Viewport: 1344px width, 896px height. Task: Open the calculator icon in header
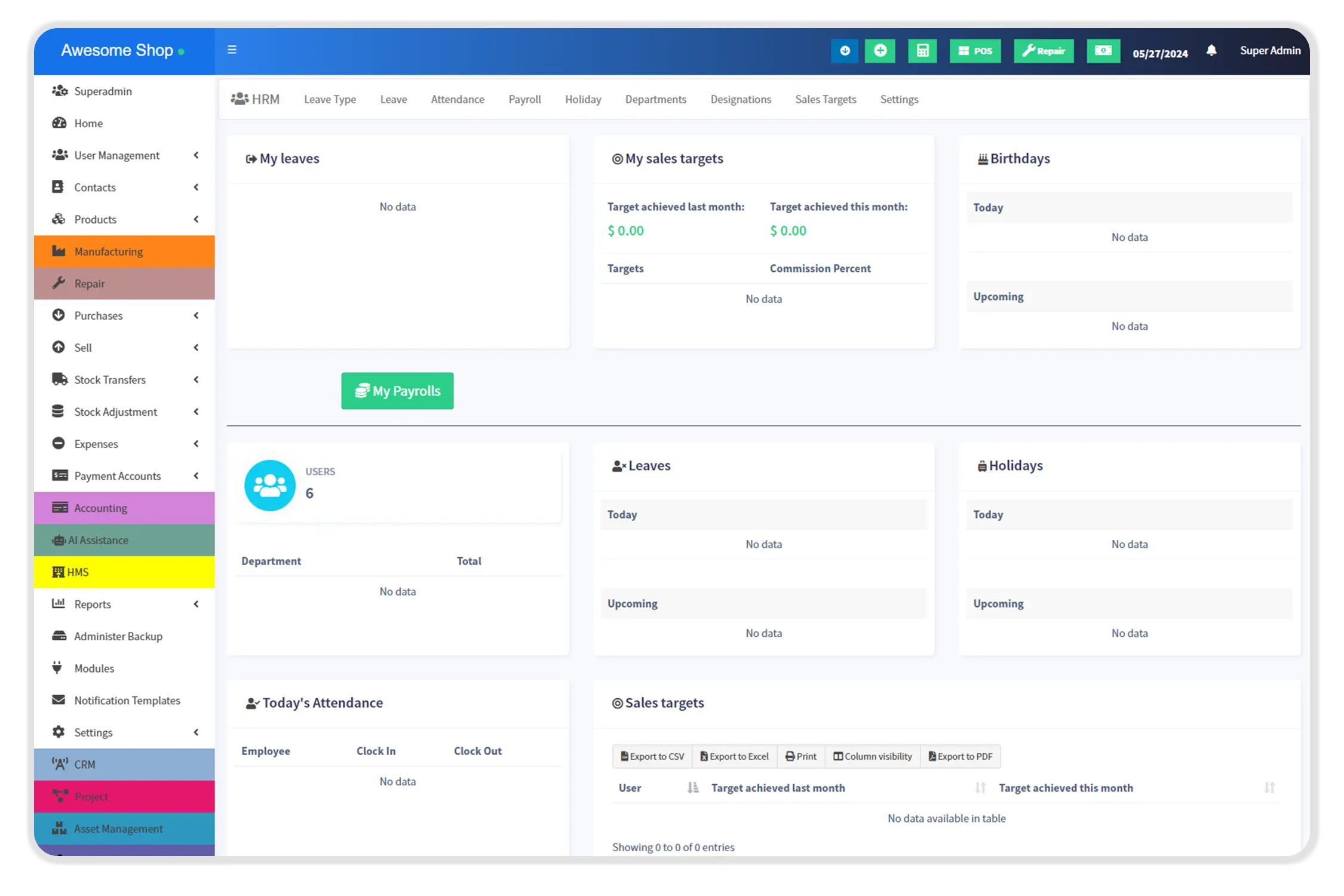[x=922, y=51]
